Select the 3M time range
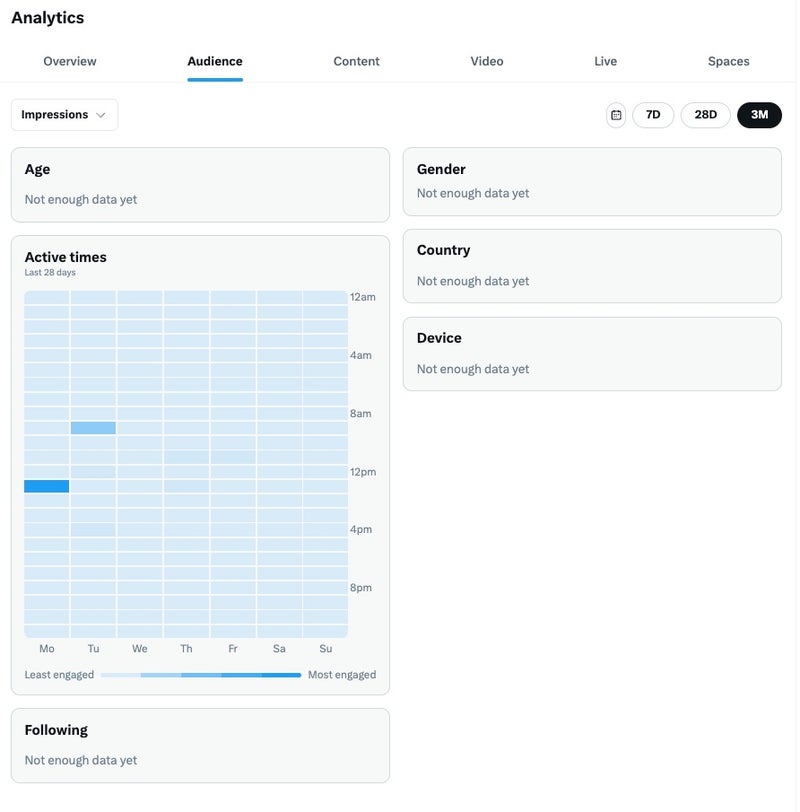The width and height of the screenshot is (800, 812). [x=759, y=115]
